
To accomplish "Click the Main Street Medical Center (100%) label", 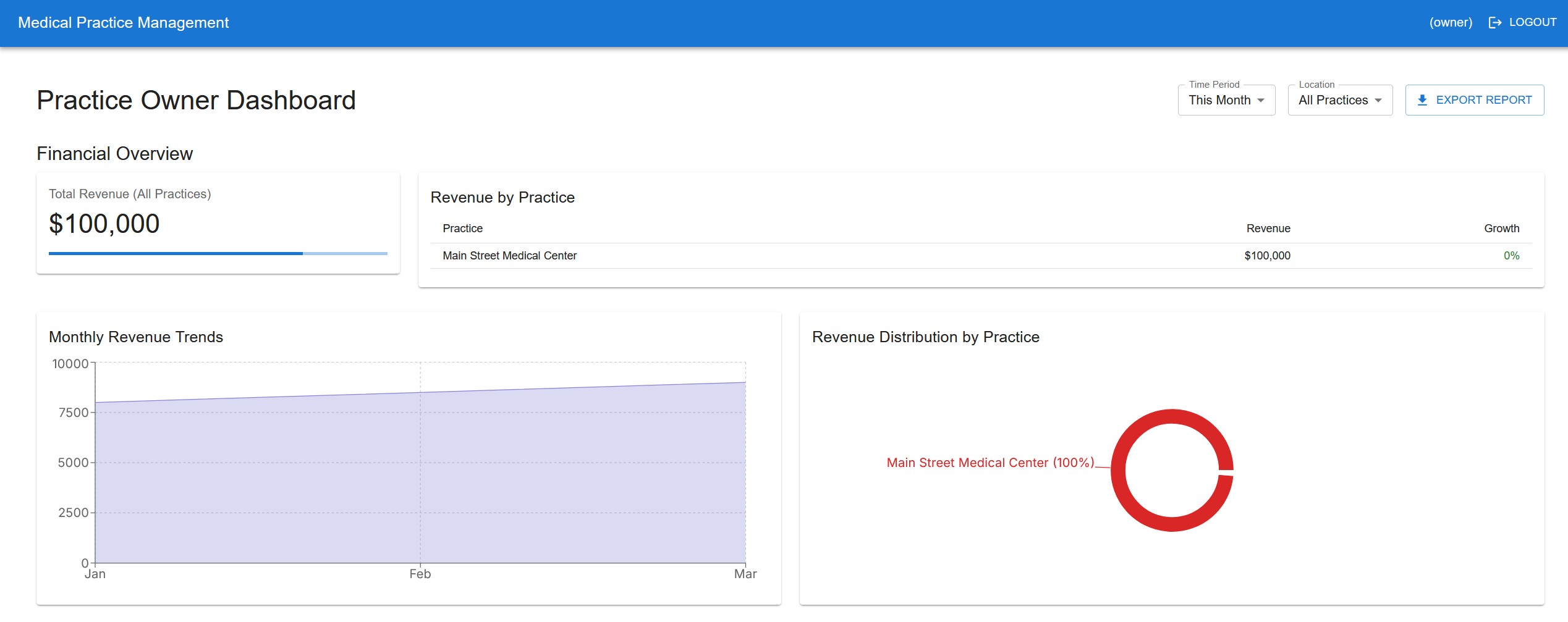I will click(990, 463).
